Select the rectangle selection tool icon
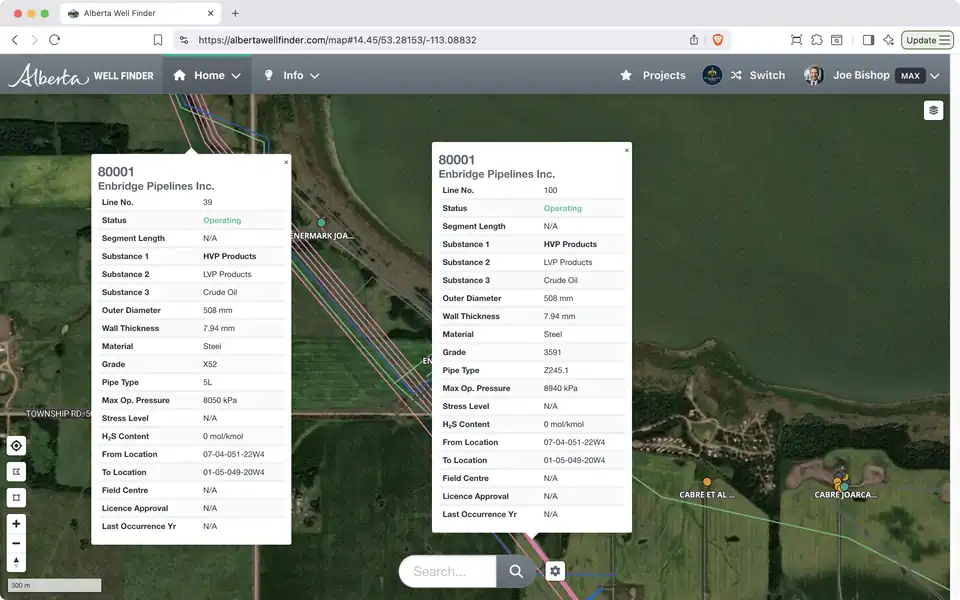 tap(17, 497)
